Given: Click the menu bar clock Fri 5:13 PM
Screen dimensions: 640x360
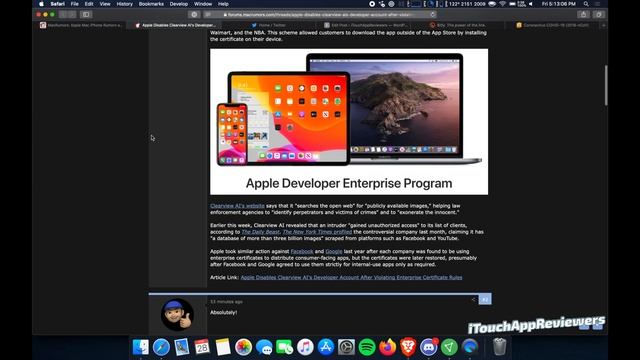Looking at the screenshot, I should pos(559,4).
